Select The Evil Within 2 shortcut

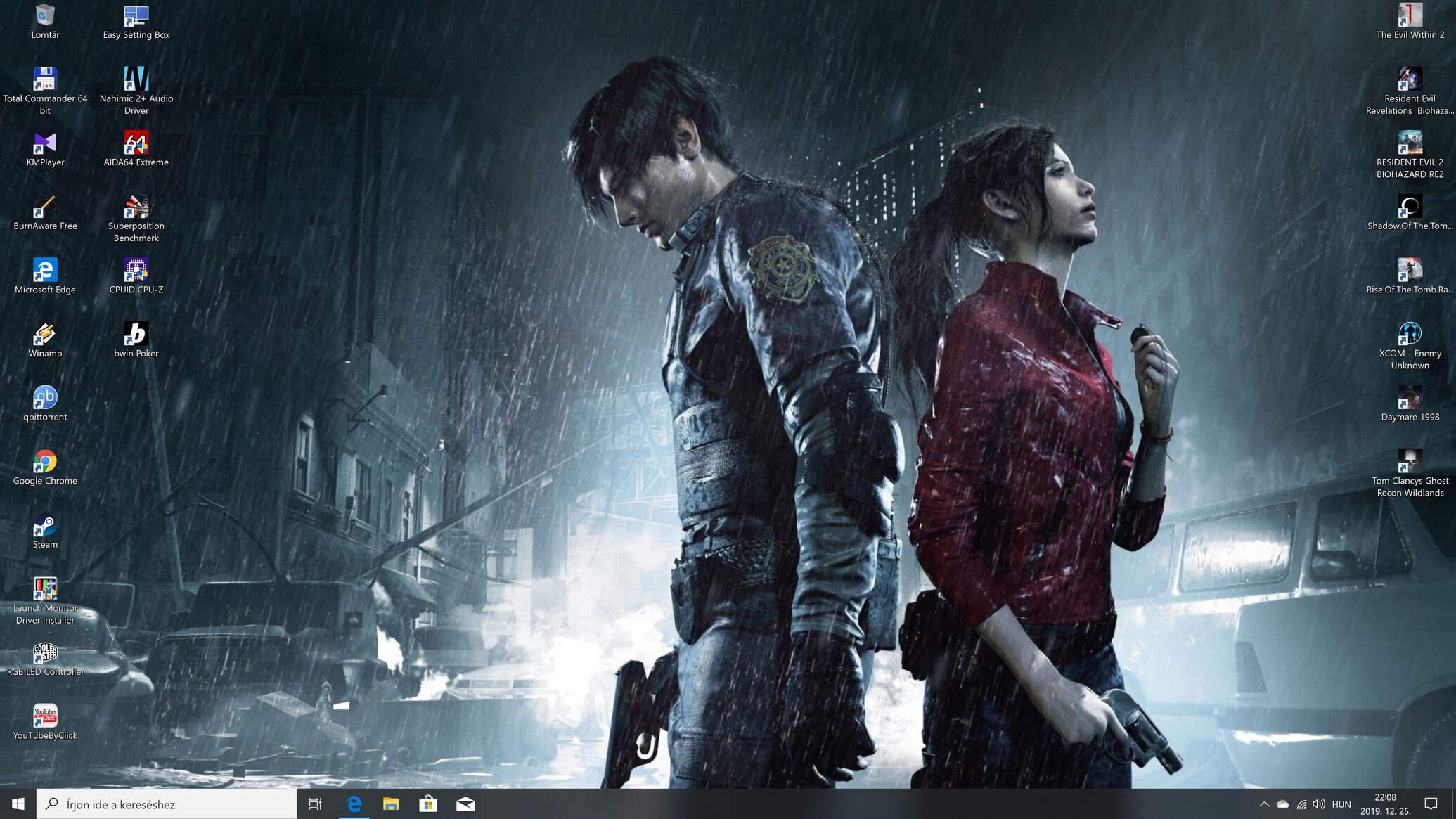1410,21
